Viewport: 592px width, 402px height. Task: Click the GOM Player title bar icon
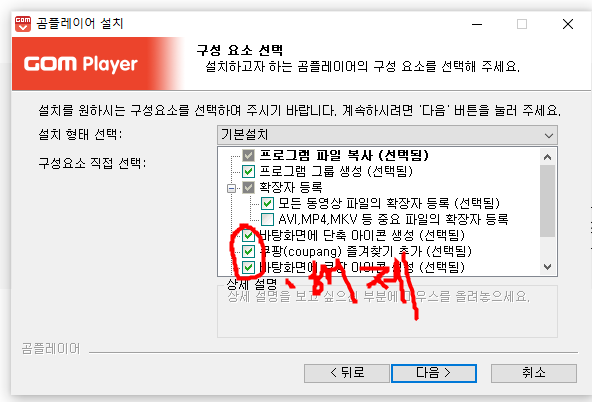pyautogui.click(x=23, y=24)
